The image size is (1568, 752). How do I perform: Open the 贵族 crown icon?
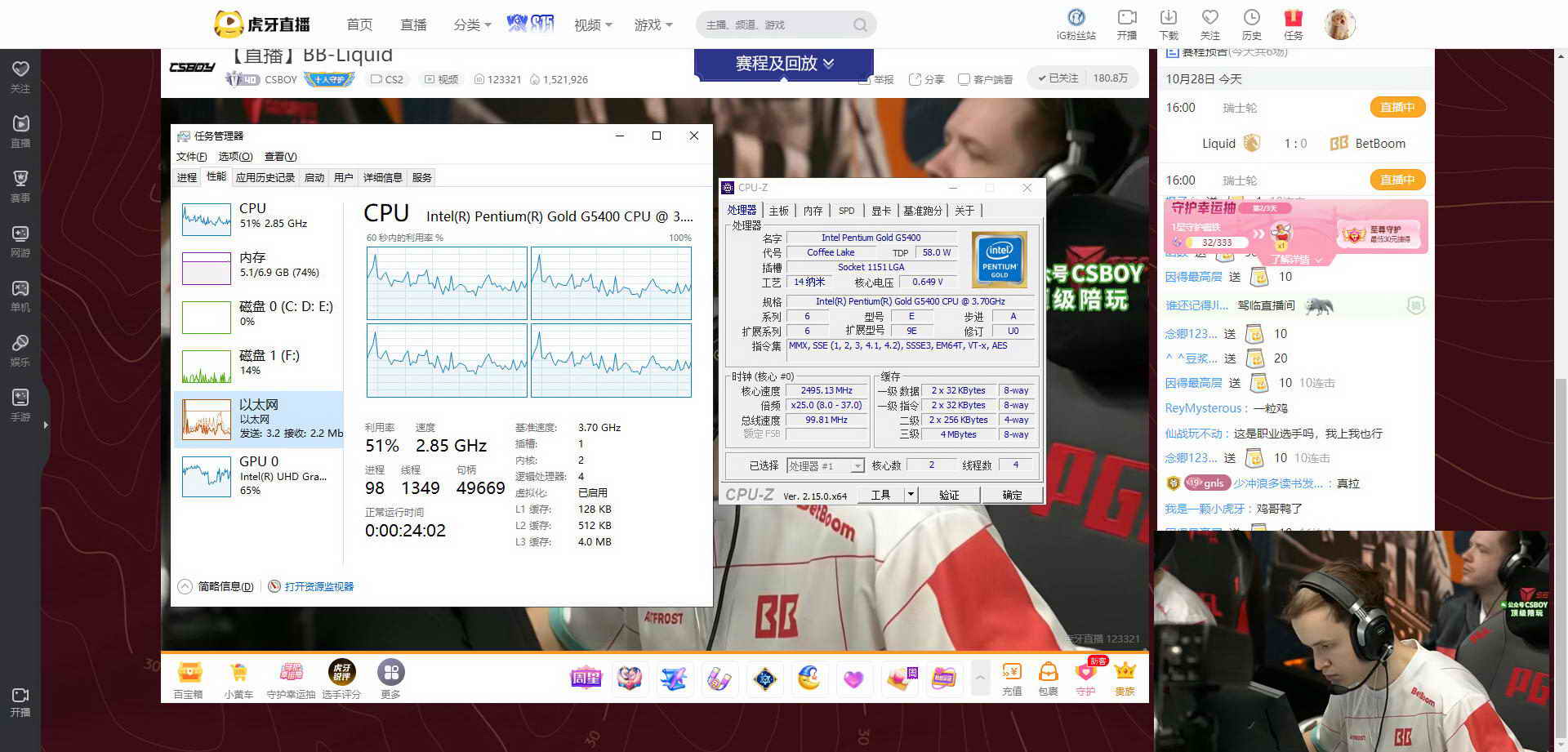pos(1125,674)
